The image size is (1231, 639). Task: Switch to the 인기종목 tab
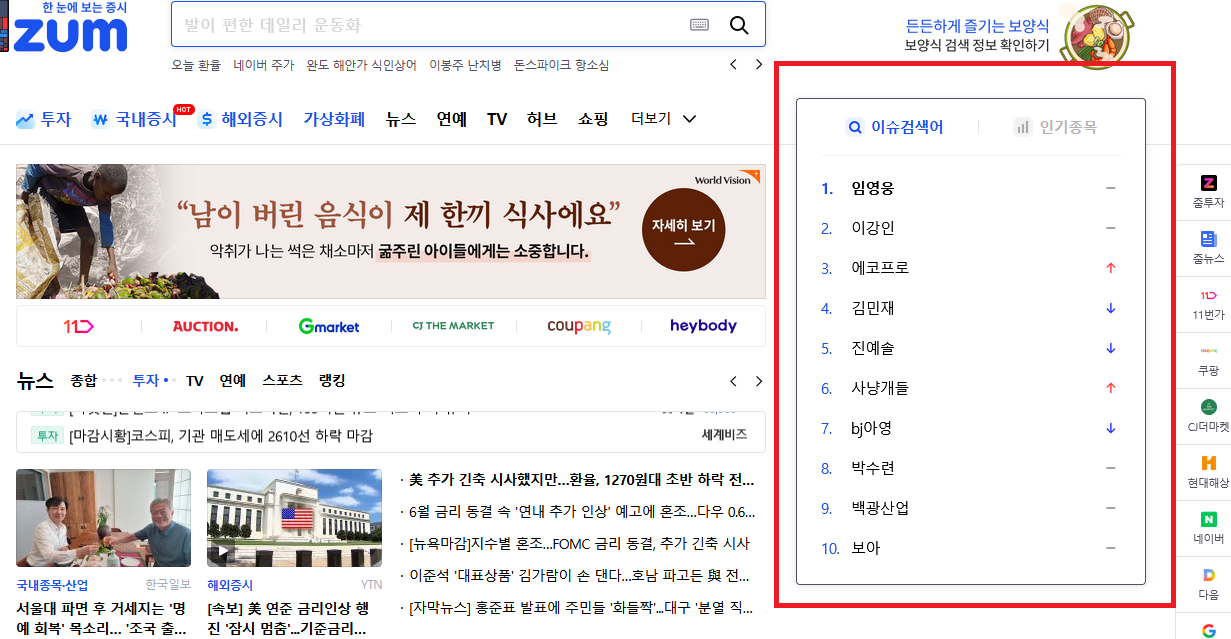(1055, 127)
